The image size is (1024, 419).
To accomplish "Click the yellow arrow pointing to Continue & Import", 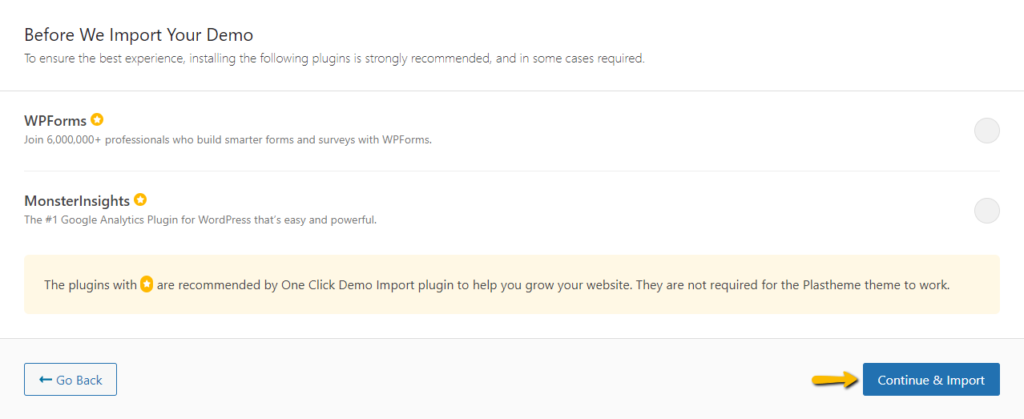I will click(834, 379).
